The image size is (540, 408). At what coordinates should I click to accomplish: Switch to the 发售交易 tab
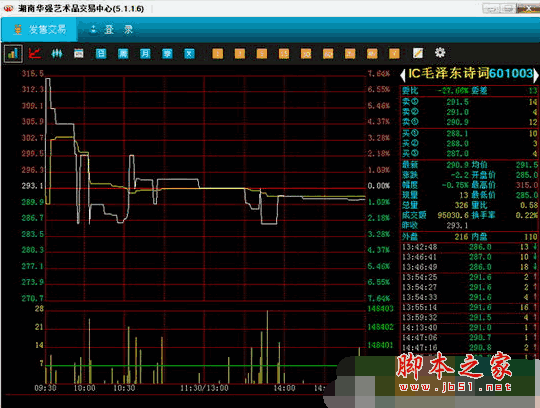coord(40,30)
